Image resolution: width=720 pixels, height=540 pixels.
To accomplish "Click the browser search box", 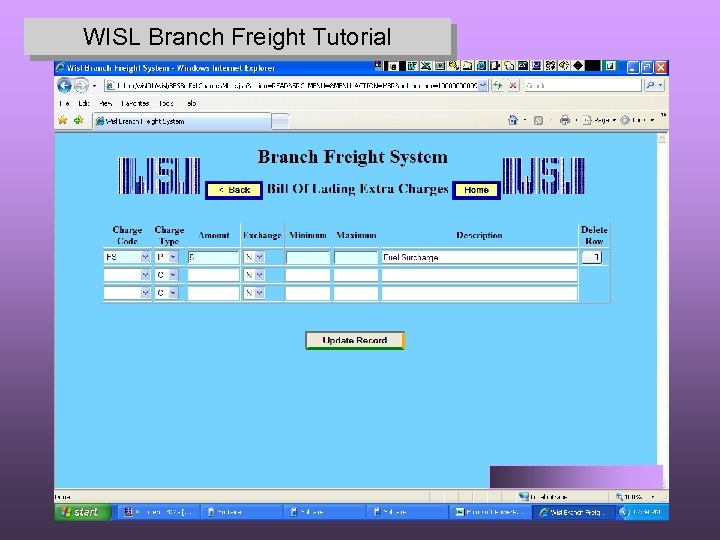I will 582,85.
